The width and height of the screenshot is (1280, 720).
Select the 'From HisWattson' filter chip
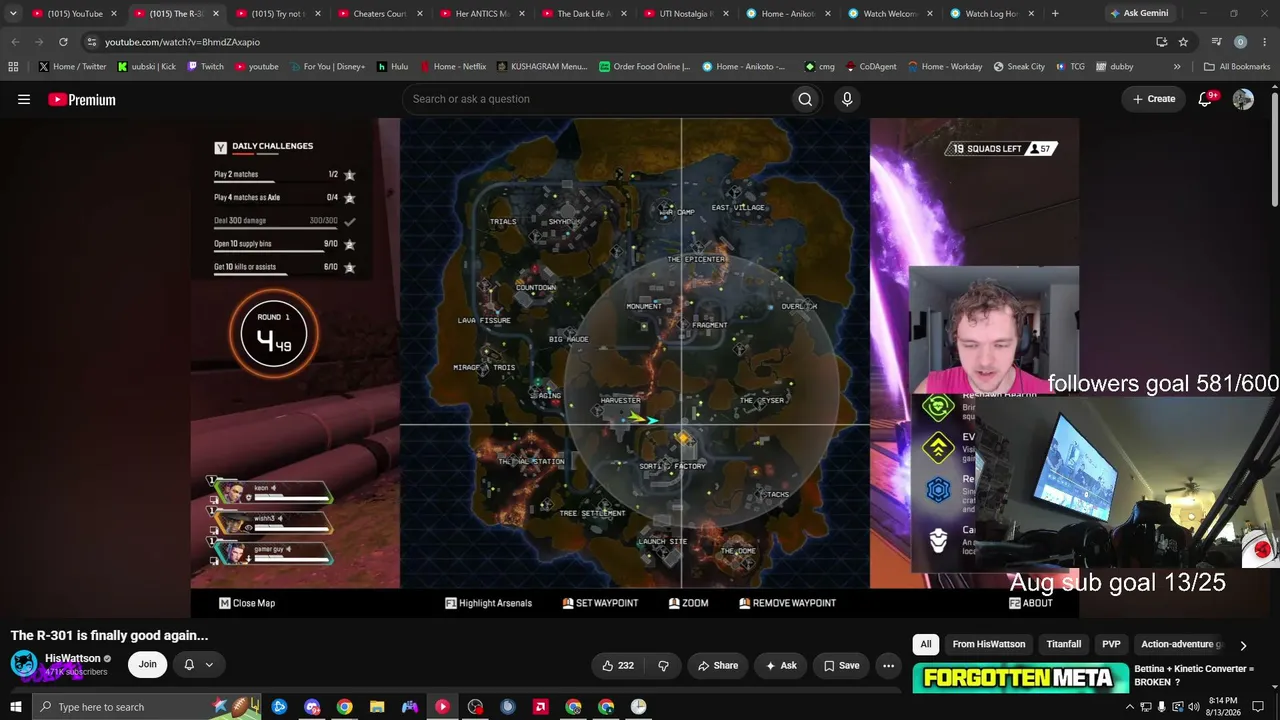(989, 645)
